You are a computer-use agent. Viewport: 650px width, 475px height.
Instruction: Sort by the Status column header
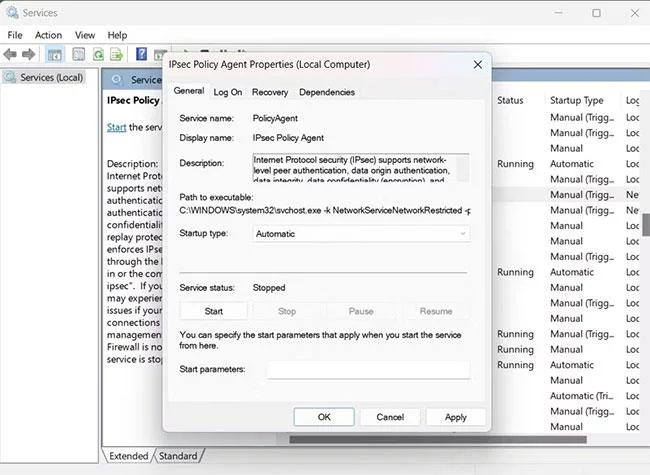(x=510, y=100)
